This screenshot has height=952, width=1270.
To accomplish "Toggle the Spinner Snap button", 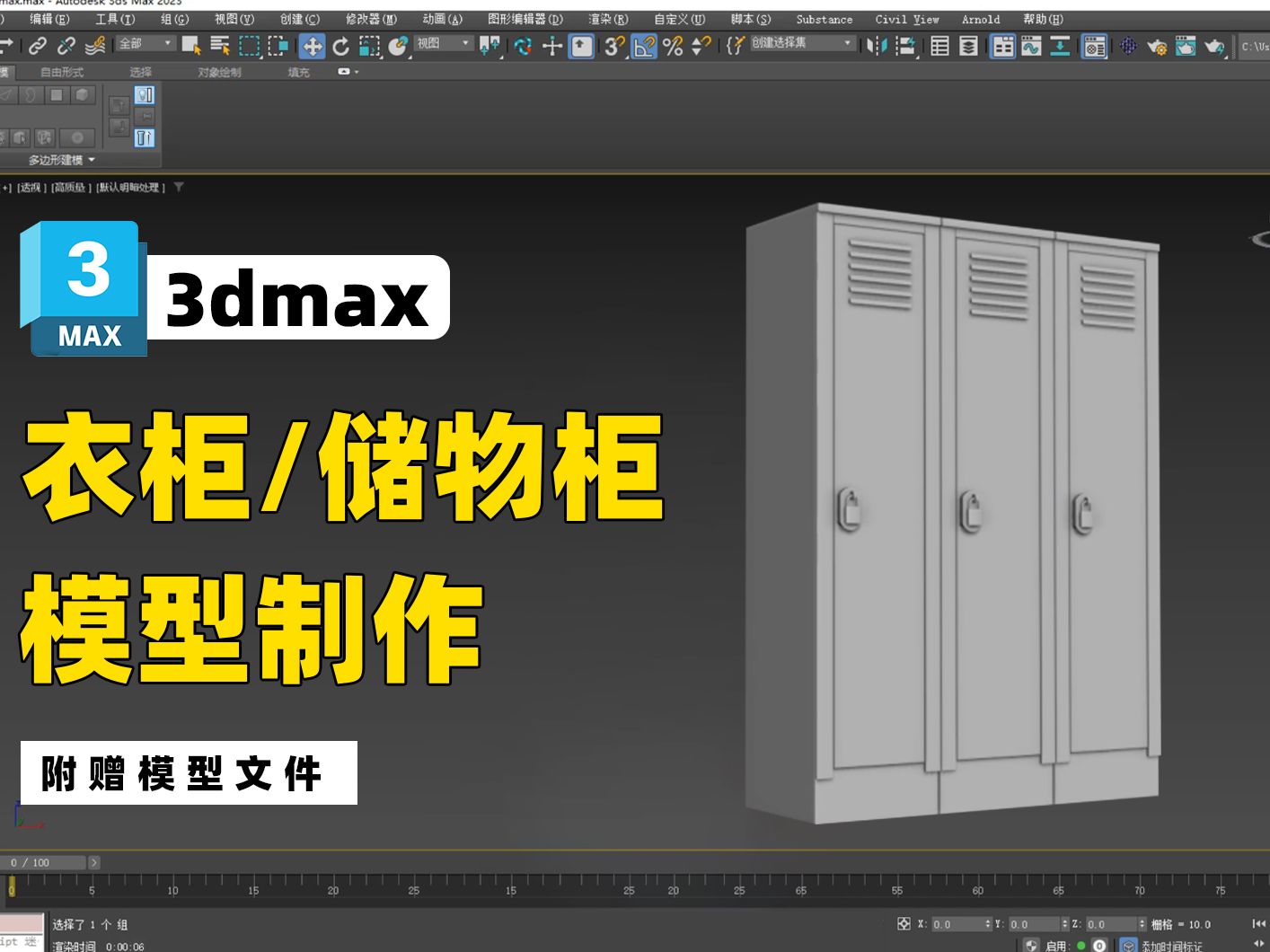I will [x=701, y=45].
